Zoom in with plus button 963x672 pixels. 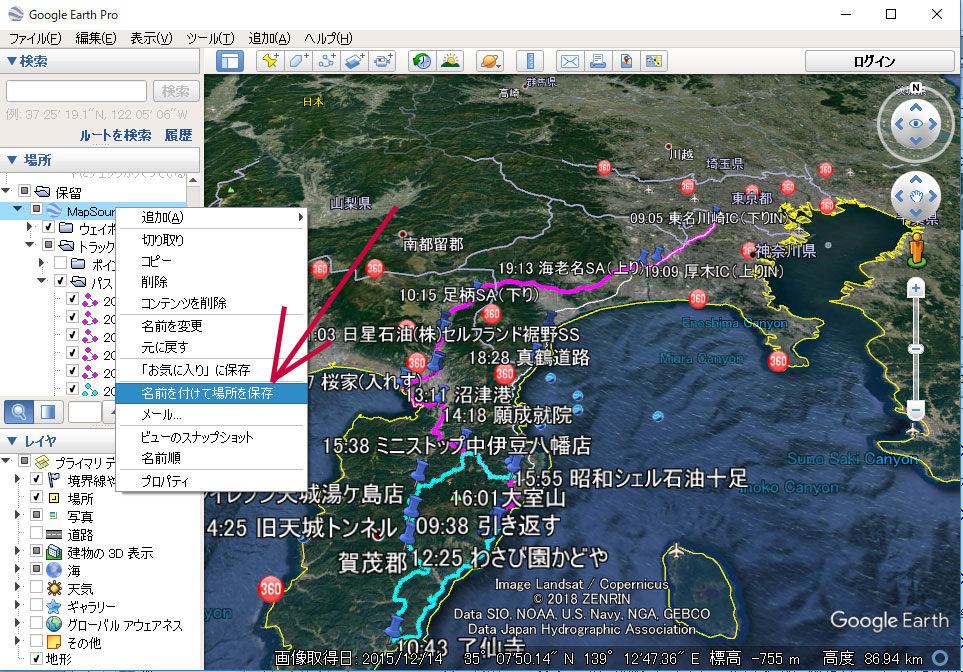pyautogui.click(x=916, y=288)
